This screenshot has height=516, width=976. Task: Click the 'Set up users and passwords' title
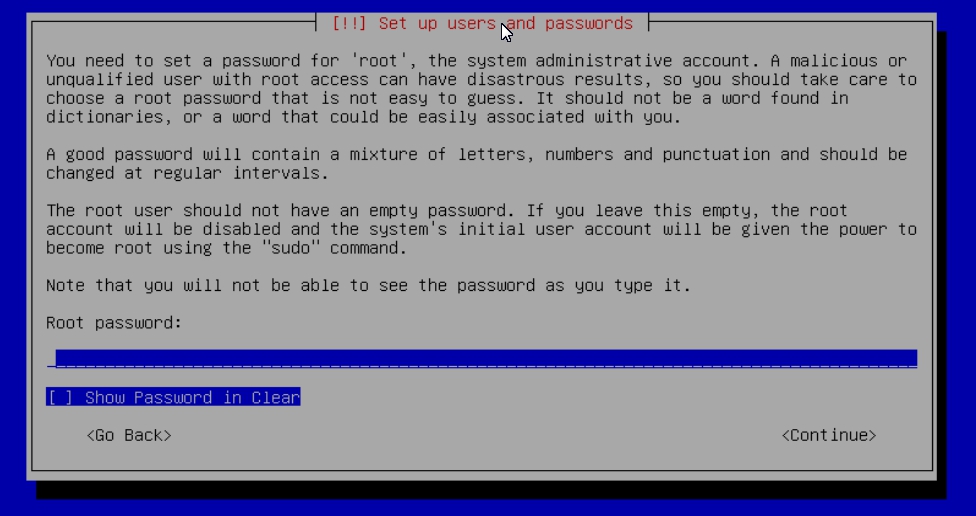(x=505, y=24)
